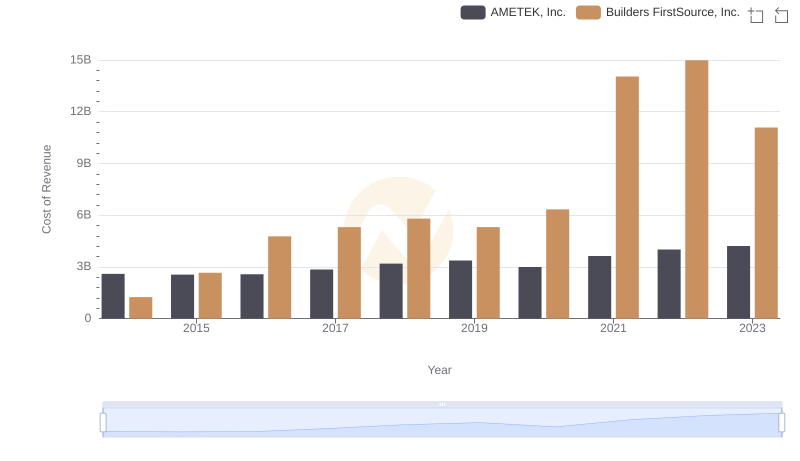Viewport: 800px width, 461px height.
Task: Click the 3B y-axis label
Action: 84,266
